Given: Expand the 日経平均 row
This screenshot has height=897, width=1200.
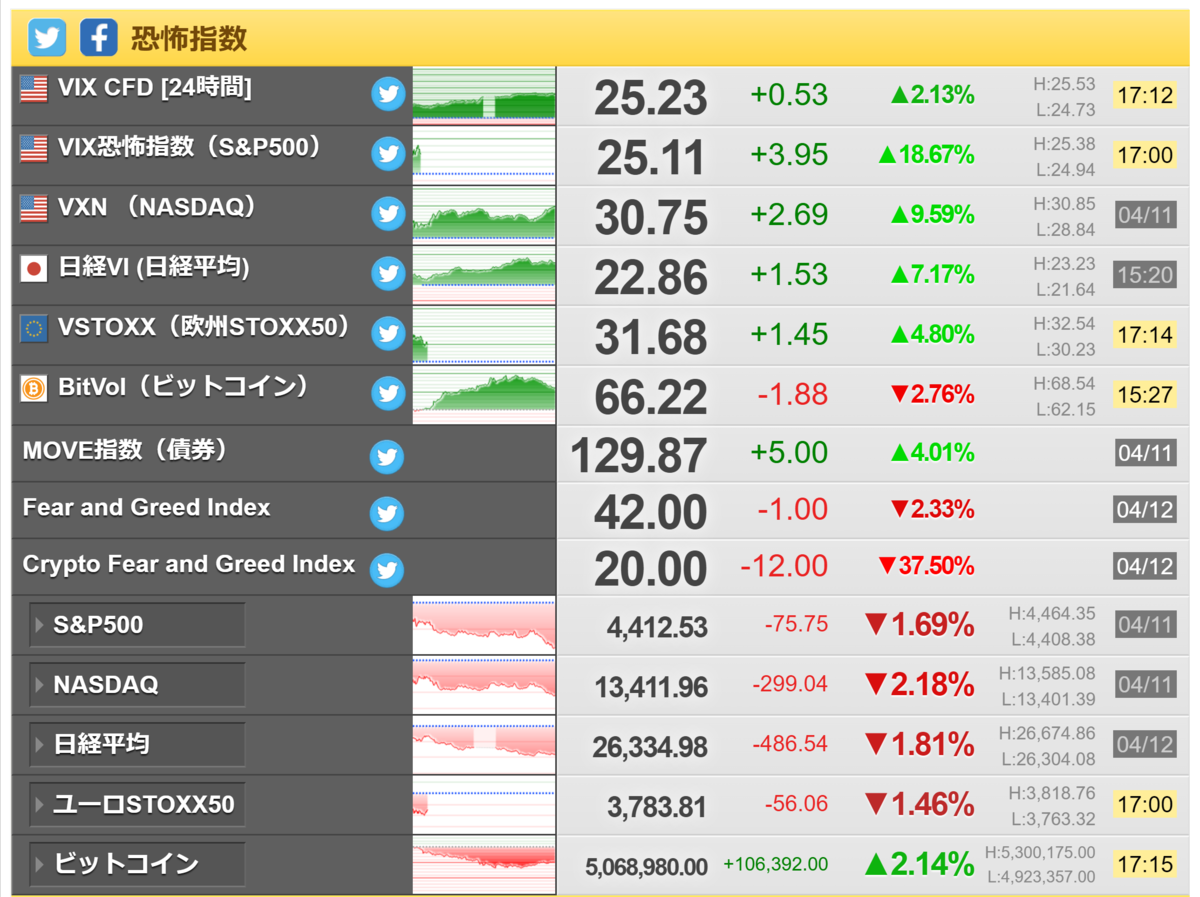Looking at the screenshot, I should 137,744.
